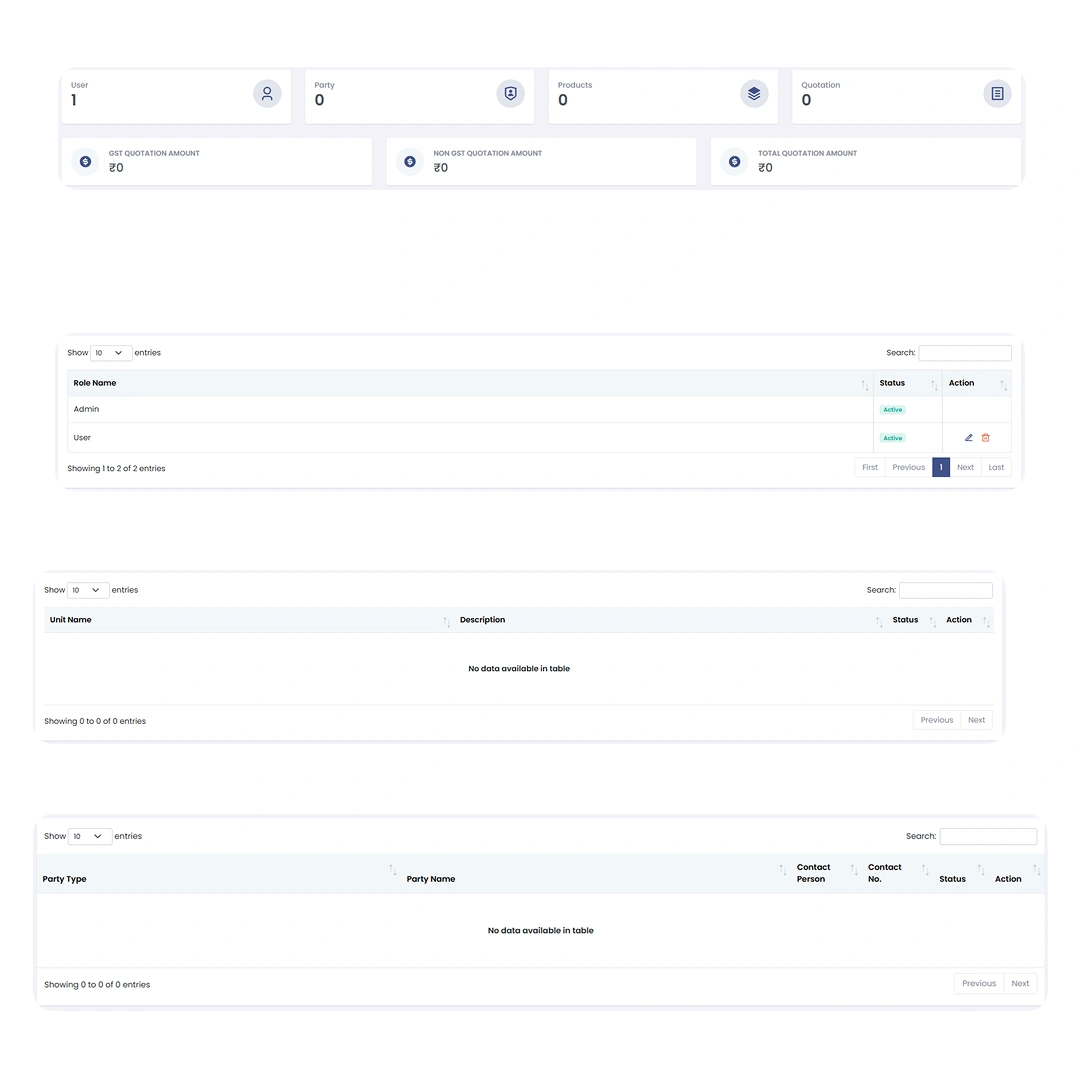This screenshot has height=1080, width=1080.
Task: Focus the units table Search field
Action: coord(946,590)
